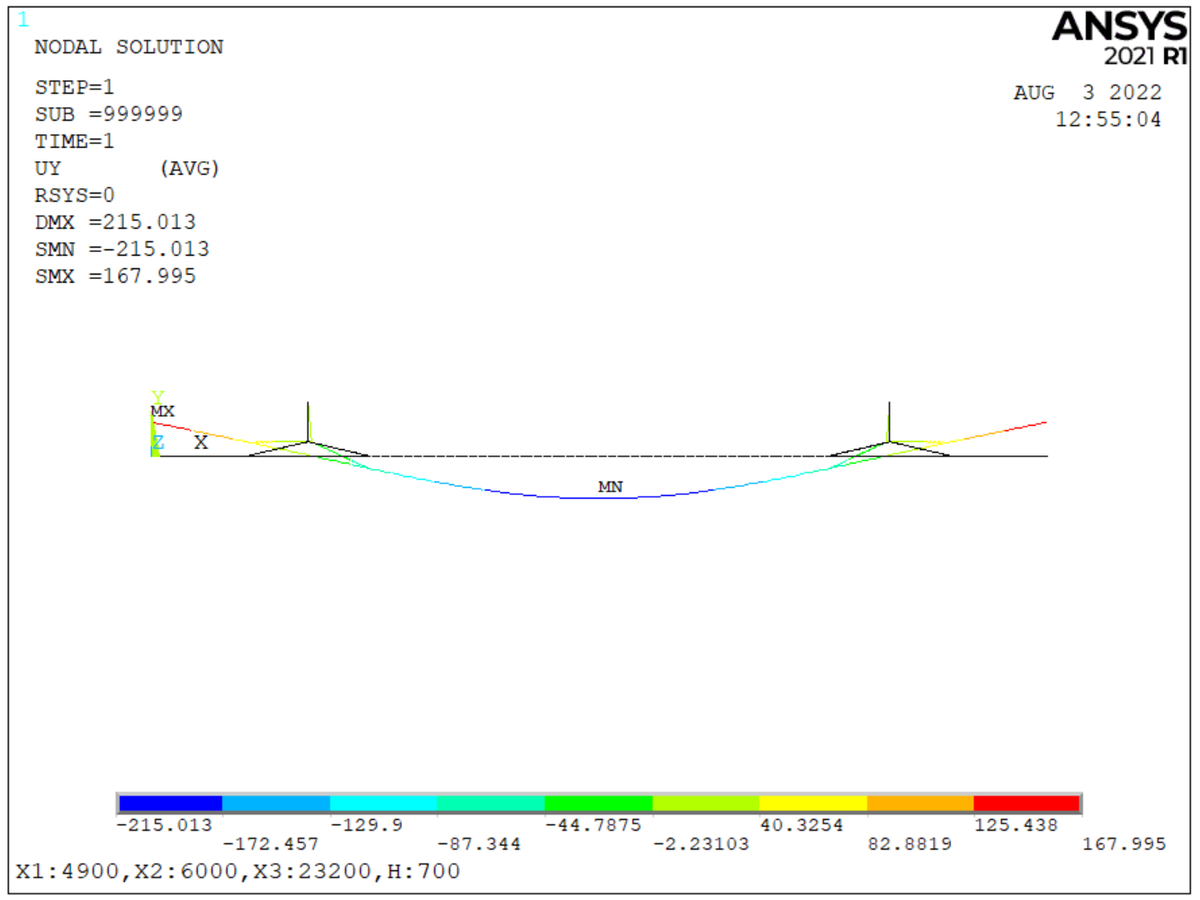
Task: Click the NODAL SOLUTION title text
Action: coord(129,47)
